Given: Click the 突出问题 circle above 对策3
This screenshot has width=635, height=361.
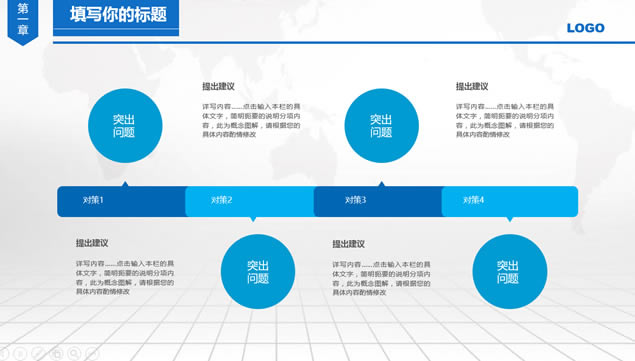Looking at the screenshot, I should click(381, 126).
